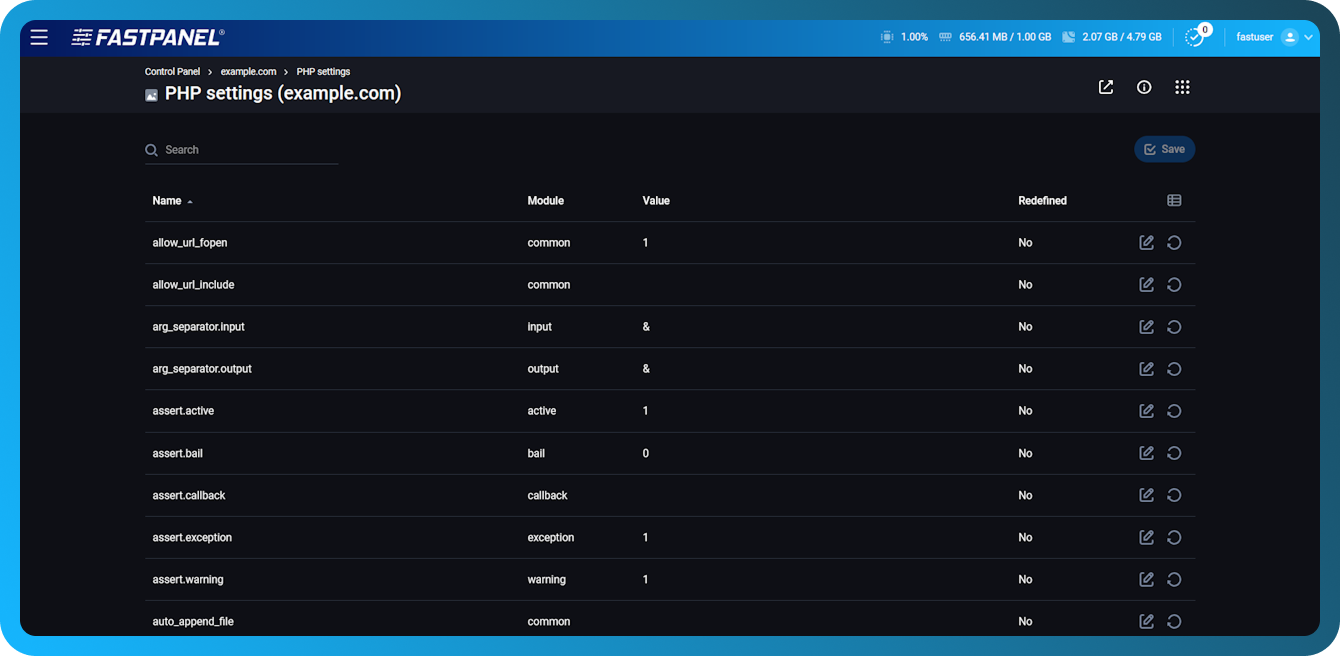The width and height of the screenshot is (1340, 656).
Task: Edit the allow_url_fopen setting value
Action: coord(1146,242)
